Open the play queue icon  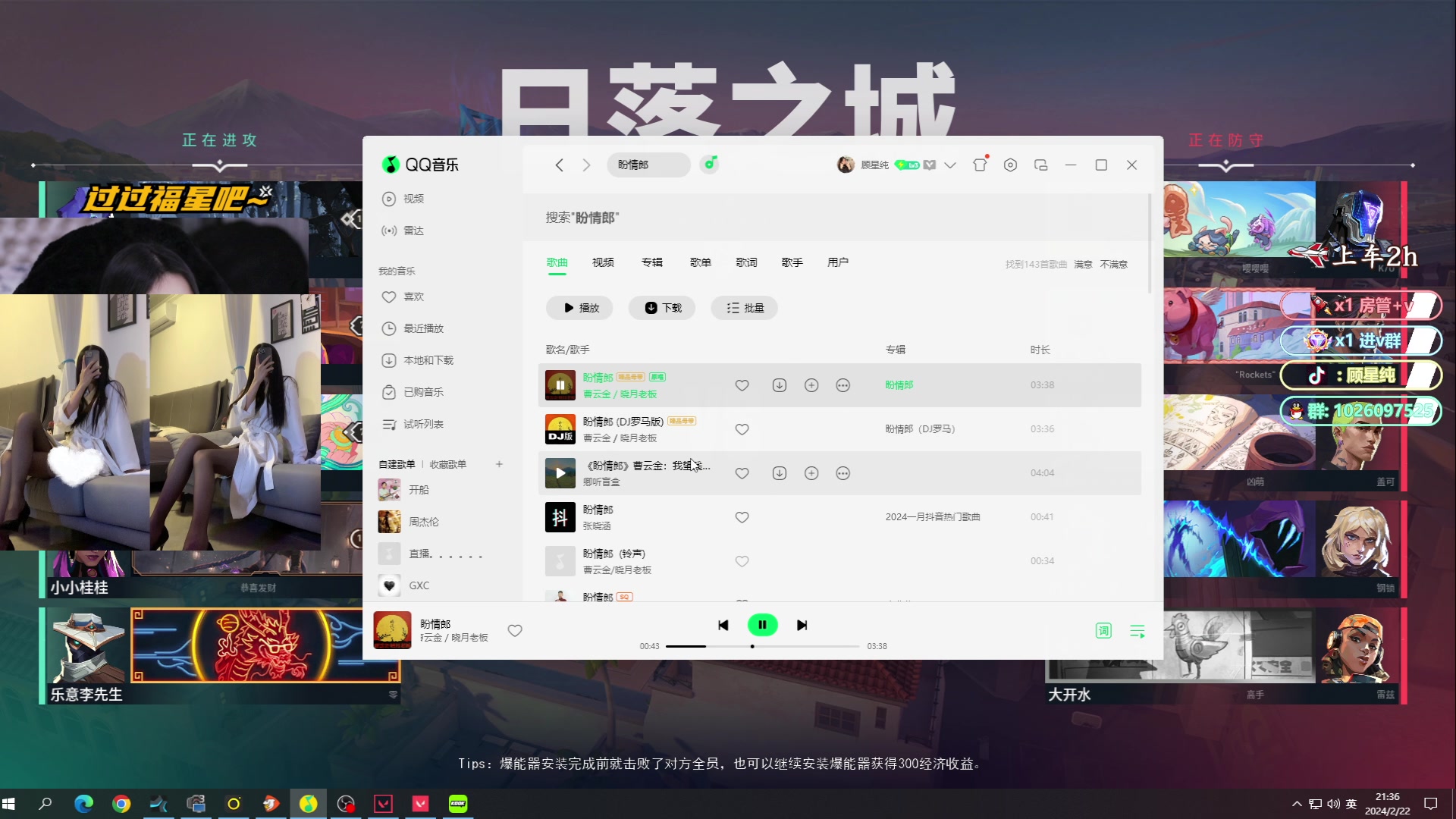(x=1137, y=631)
